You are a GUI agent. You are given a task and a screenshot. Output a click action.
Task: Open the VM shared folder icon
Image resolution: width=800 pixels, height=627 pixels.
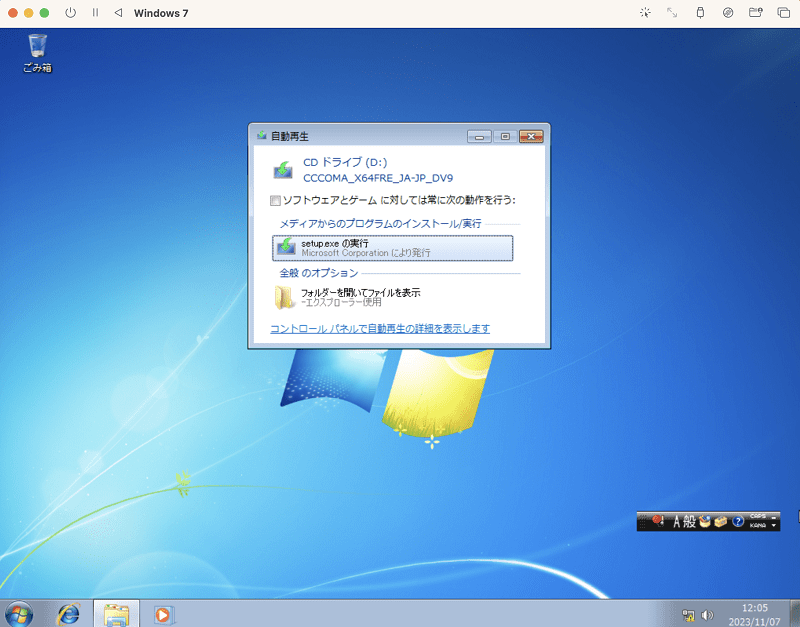point(756,13)
